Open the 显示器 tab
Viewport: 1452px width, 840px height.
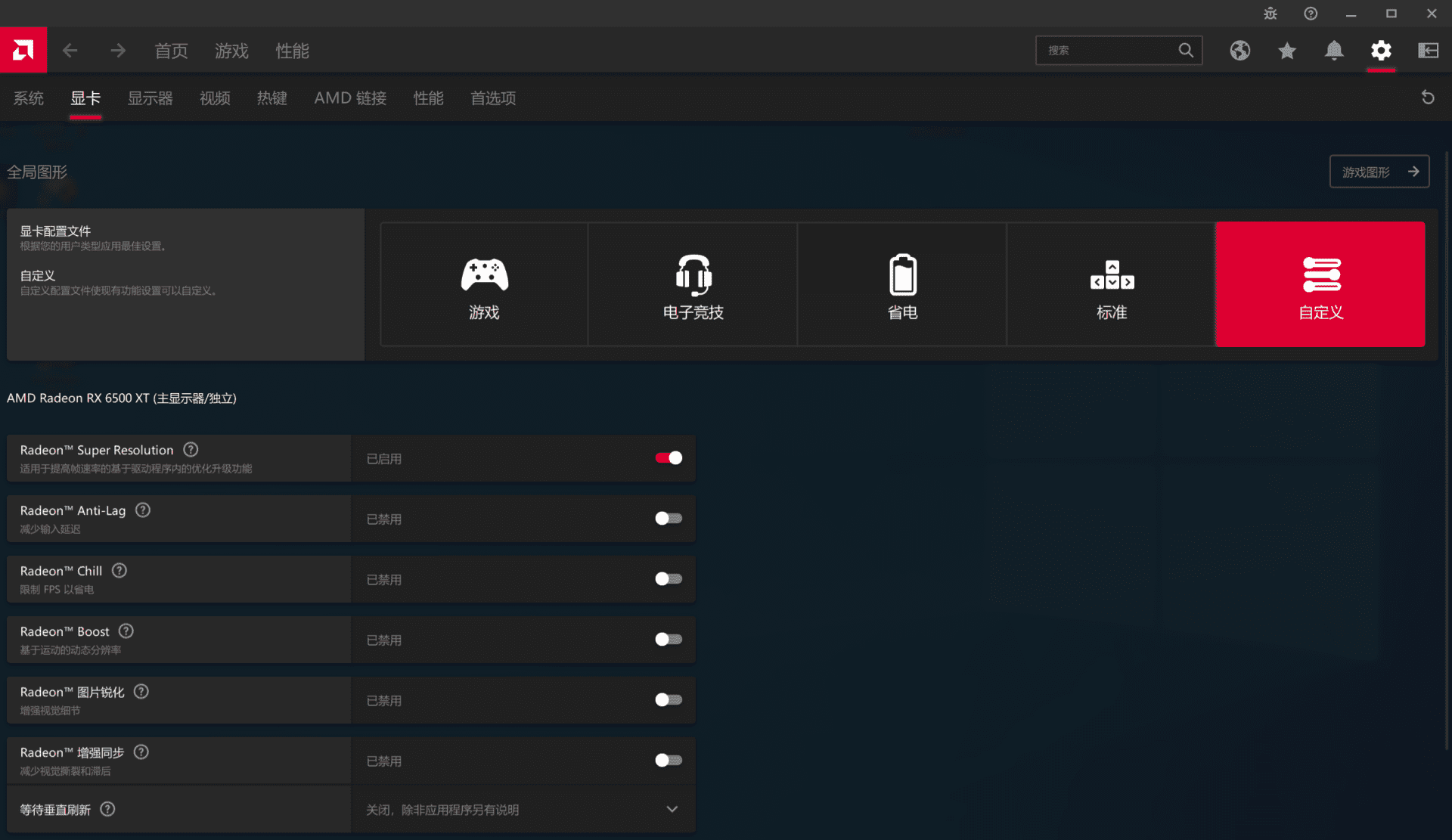(x=150, y=98)
